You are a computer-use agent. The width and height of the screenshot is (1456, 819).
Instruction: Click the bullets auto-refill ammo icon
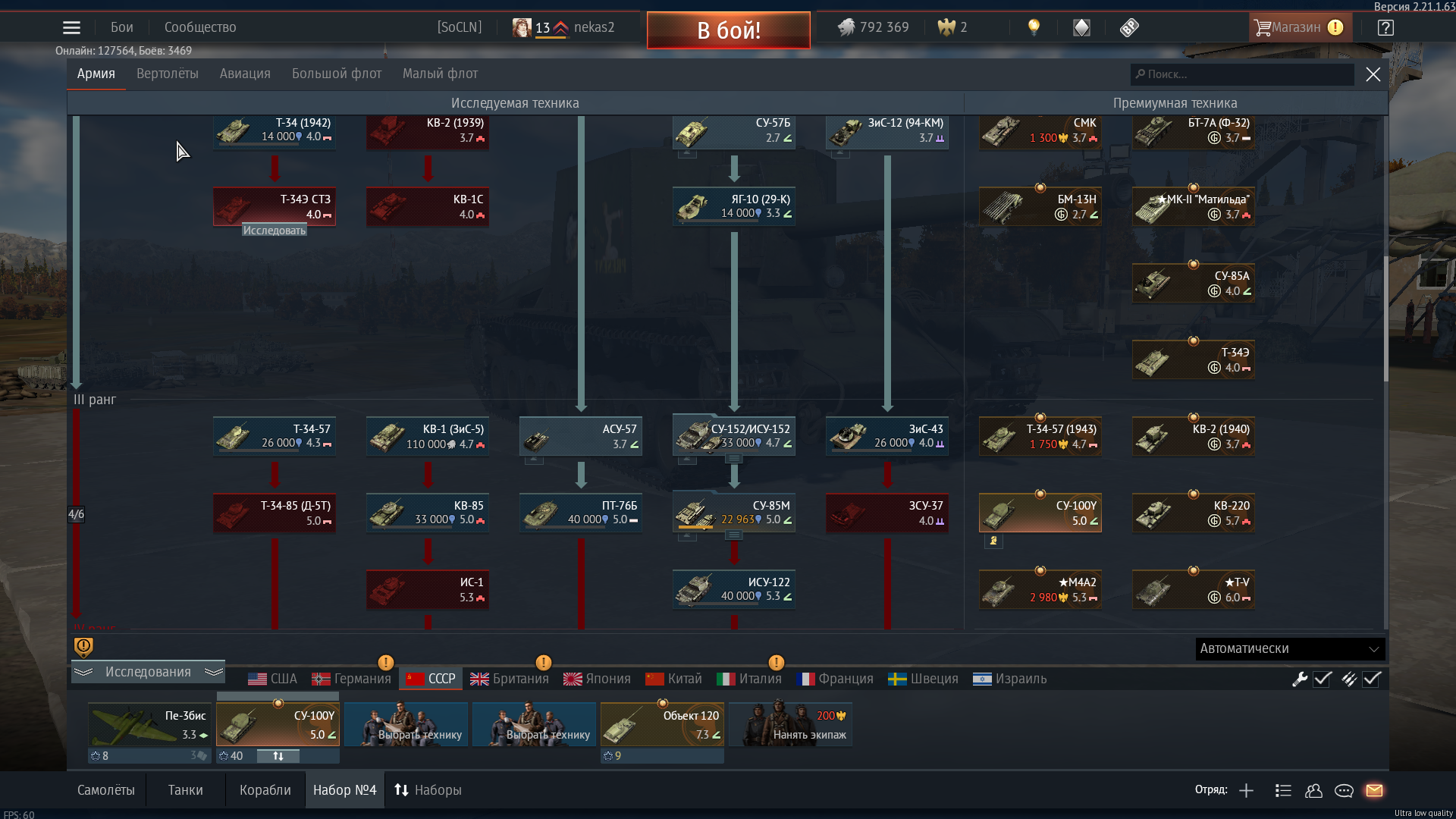tap(1349, 679)
